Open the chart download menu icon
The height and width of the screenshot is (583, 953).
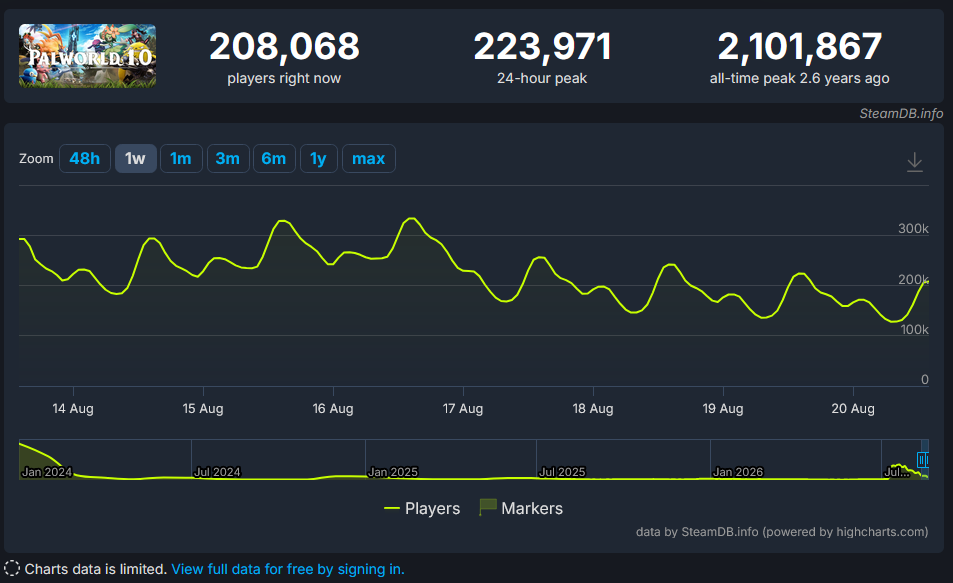coord(915,162)
